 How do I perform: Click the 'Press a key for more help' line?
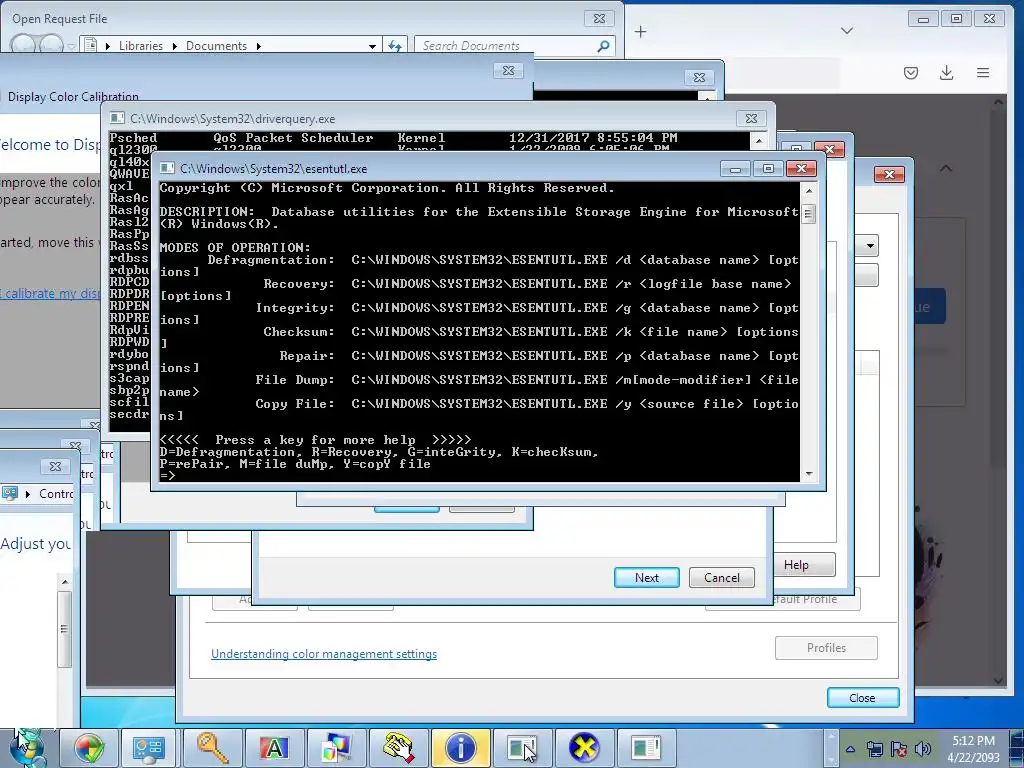tap(315, 440)
